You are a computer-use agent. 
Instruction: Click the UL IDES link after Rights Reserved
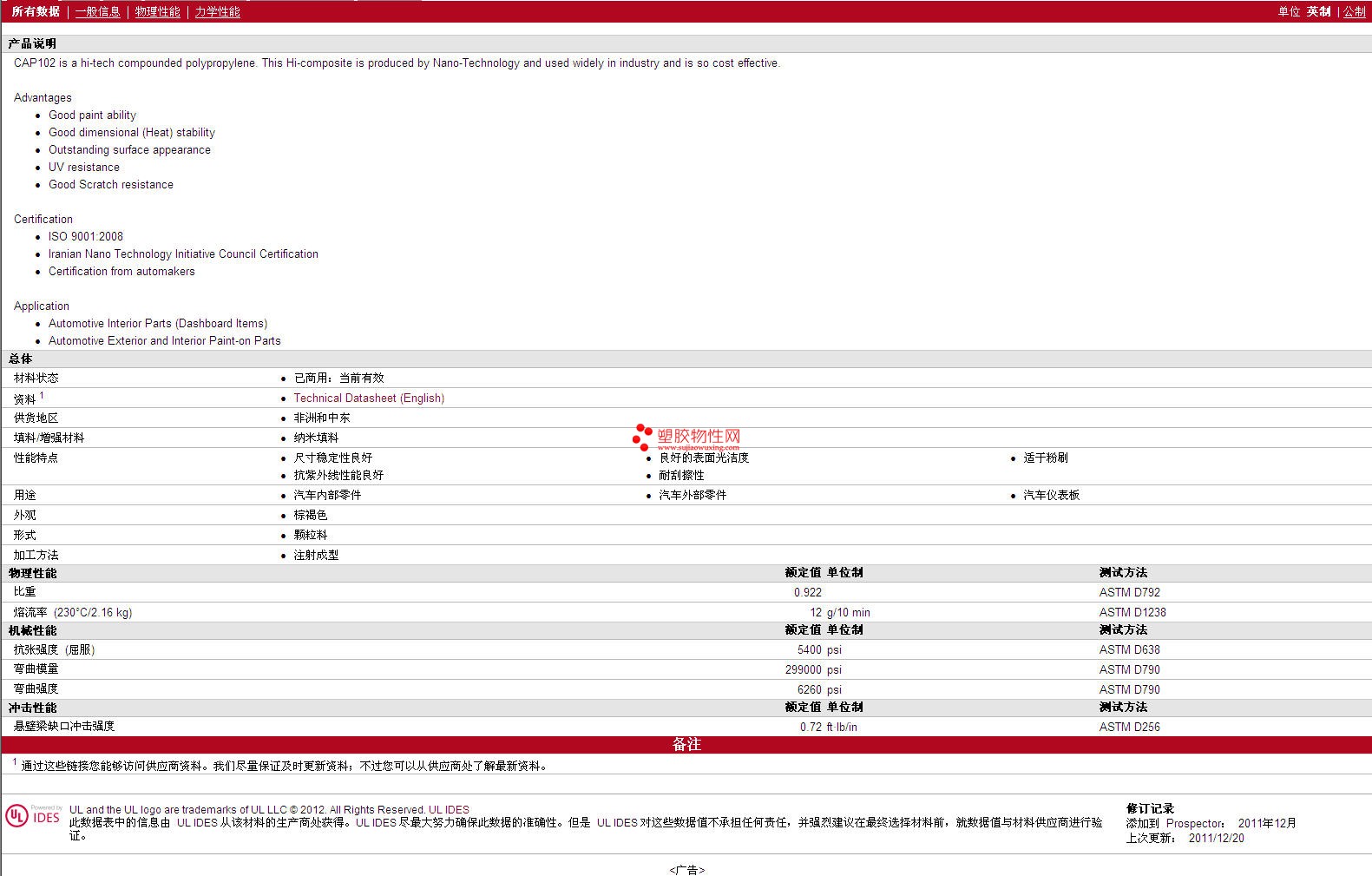click(x=449, y=809)
